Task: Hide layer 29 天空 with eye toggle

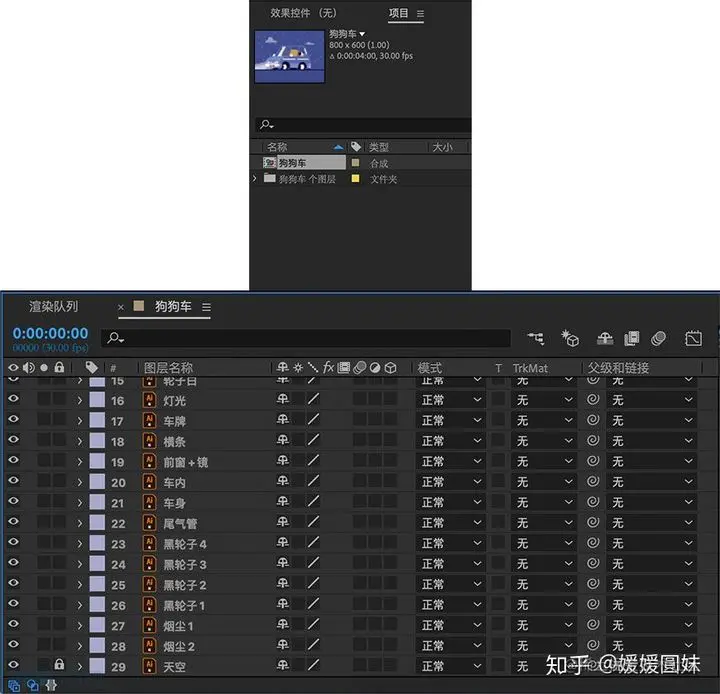Action: coord(14,664)
